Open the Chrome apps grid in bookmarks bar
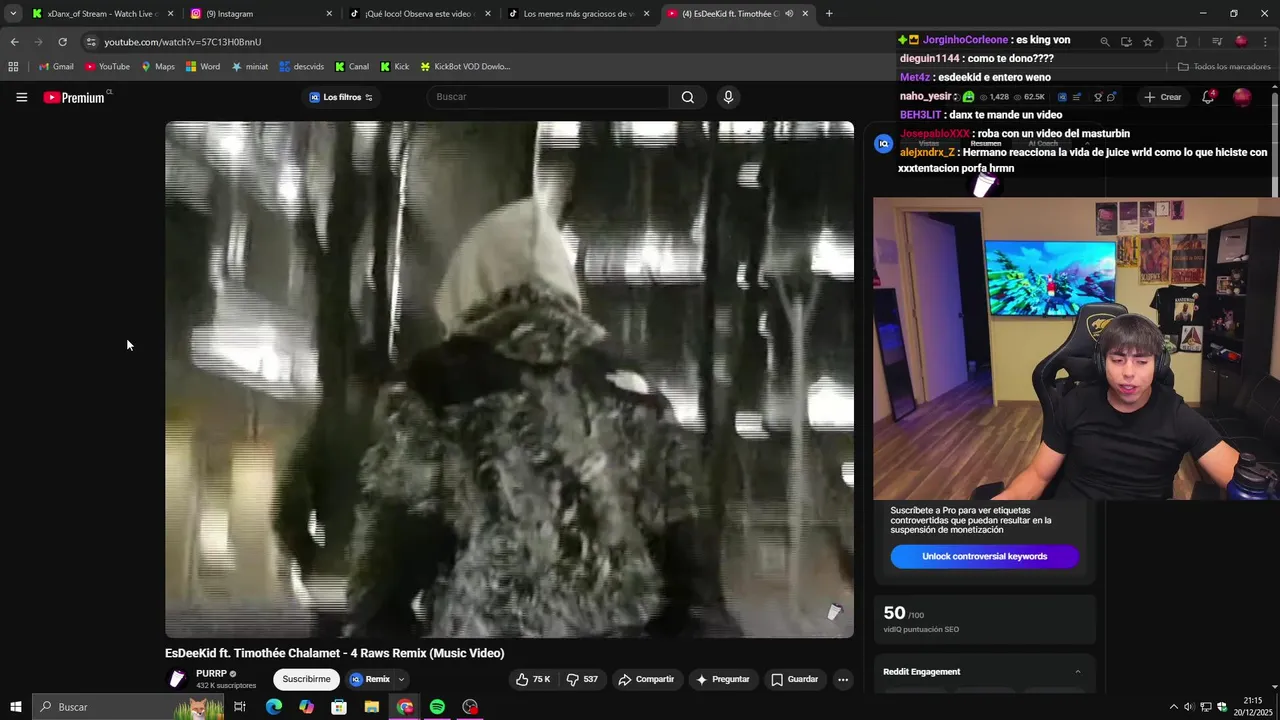Screen dimensions: 1280x720 point(13,67)
